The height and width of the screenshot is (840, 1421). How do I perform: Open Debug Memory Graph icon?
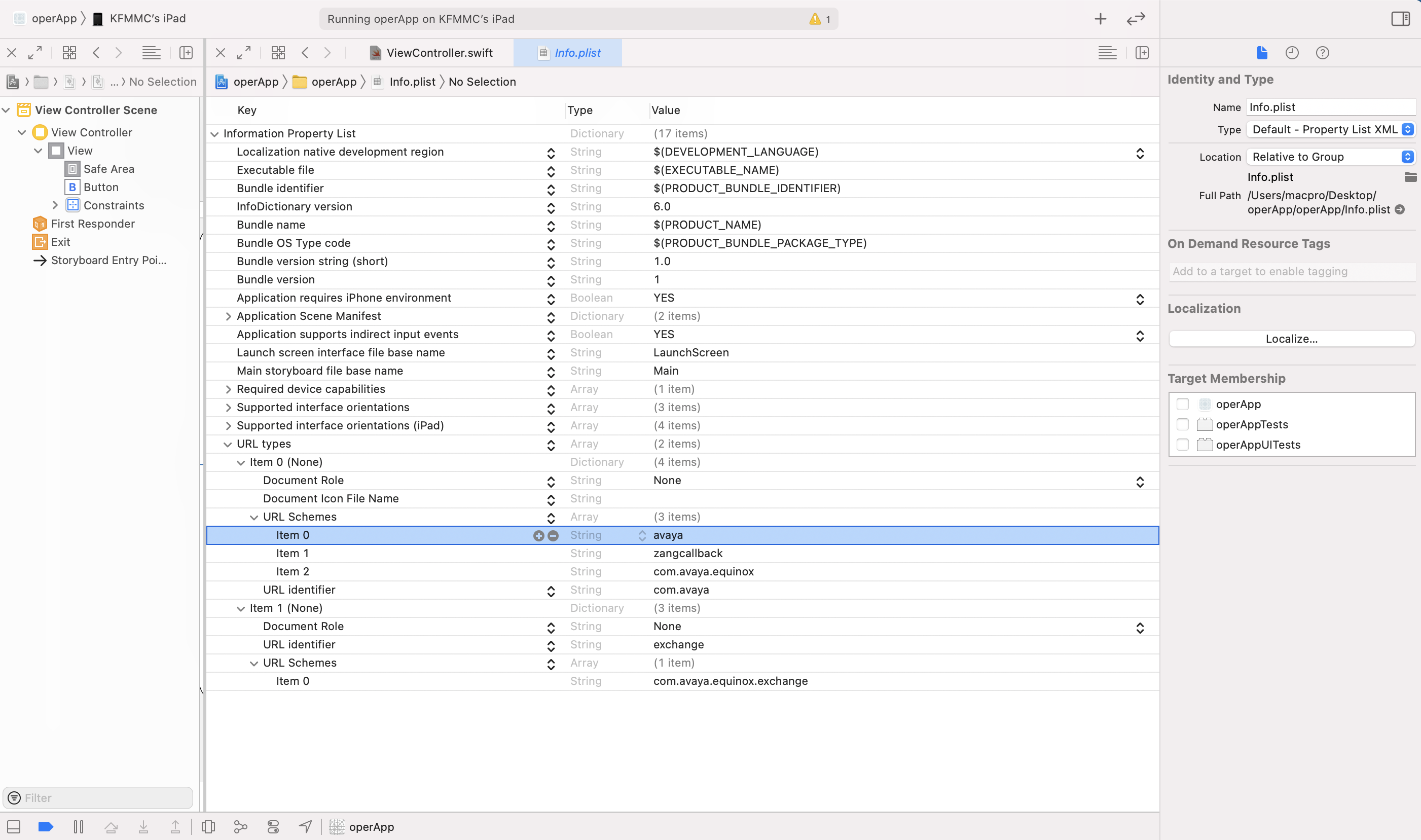point(240,827)
